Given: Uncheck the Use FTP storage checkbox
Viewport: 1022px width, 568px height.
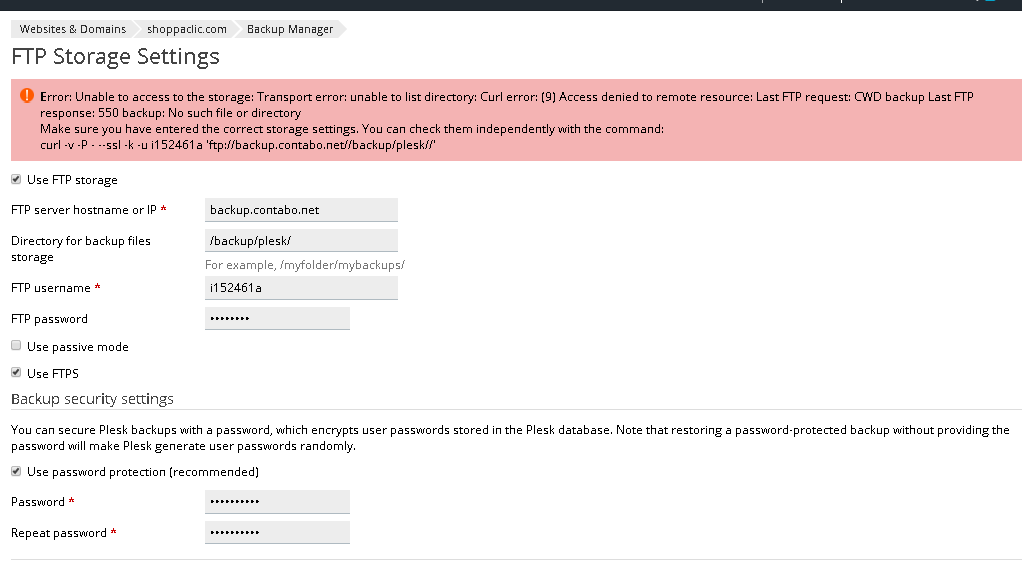Looking at the screenshot, I should click(16, 180).
